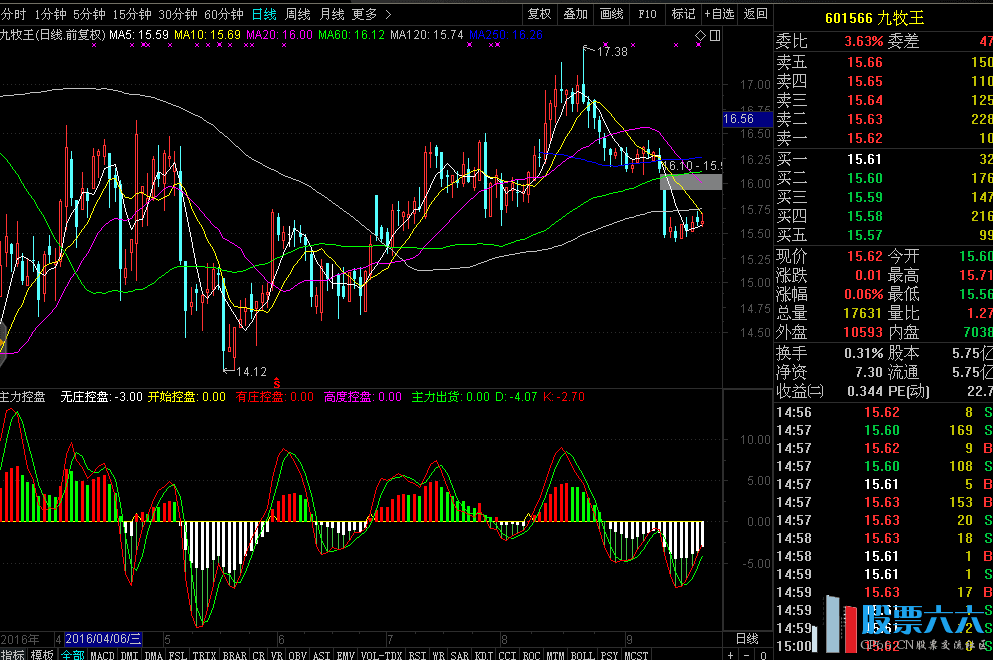This screenshot has width=993, height=660.
Task: Select the TRIX indicator tab
Action: click(203, 654)
